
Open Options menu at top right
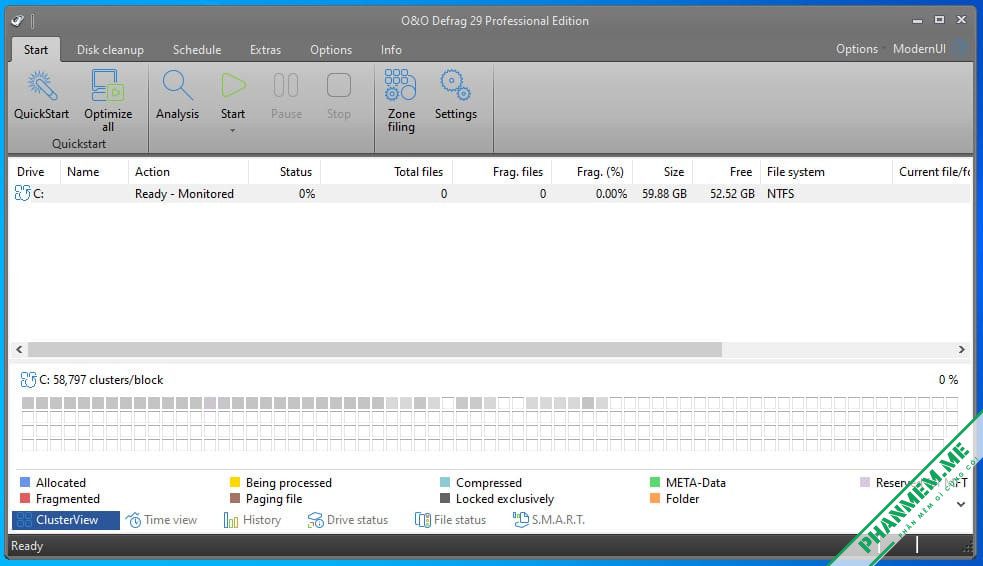856,49
